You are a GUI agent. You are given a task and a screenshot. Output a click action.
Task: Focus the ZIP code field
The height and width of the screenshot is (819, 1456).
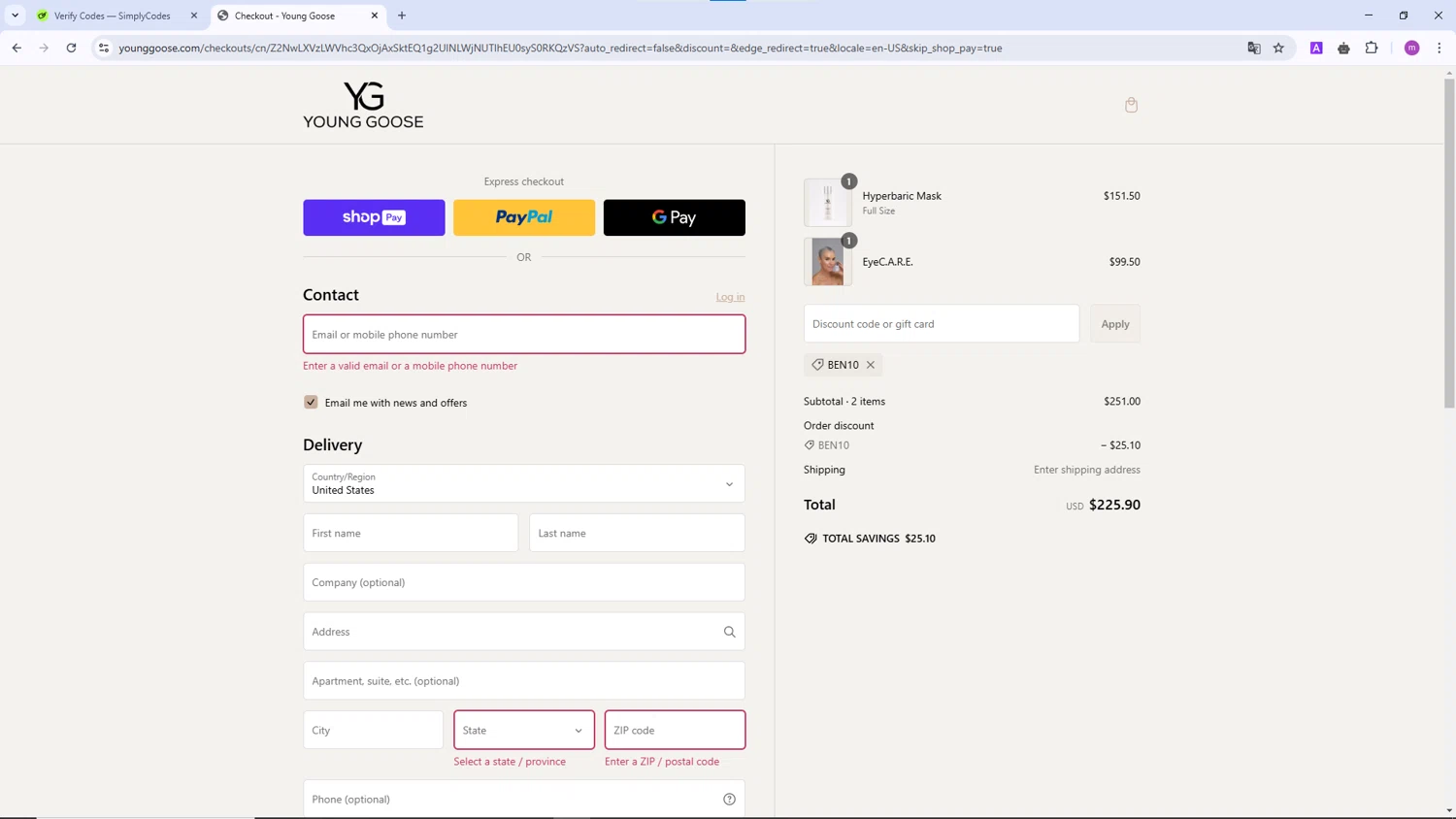point(675,730)
